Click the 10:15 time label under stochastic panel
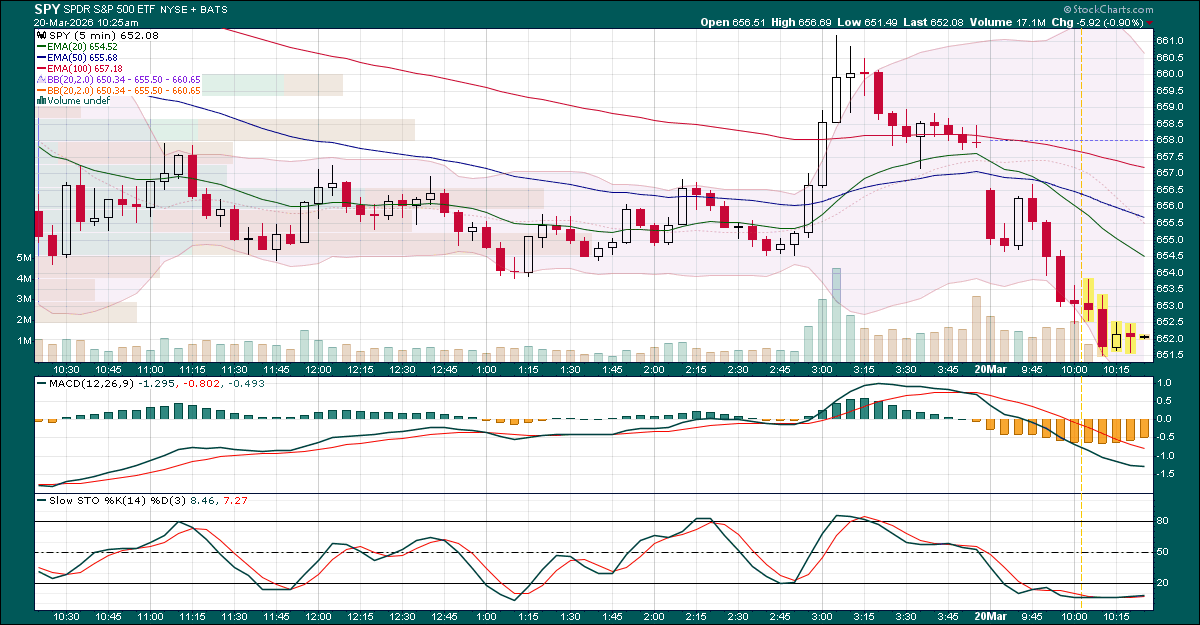The height and width of the screenshot is (625, 1200). point(1117,619)
